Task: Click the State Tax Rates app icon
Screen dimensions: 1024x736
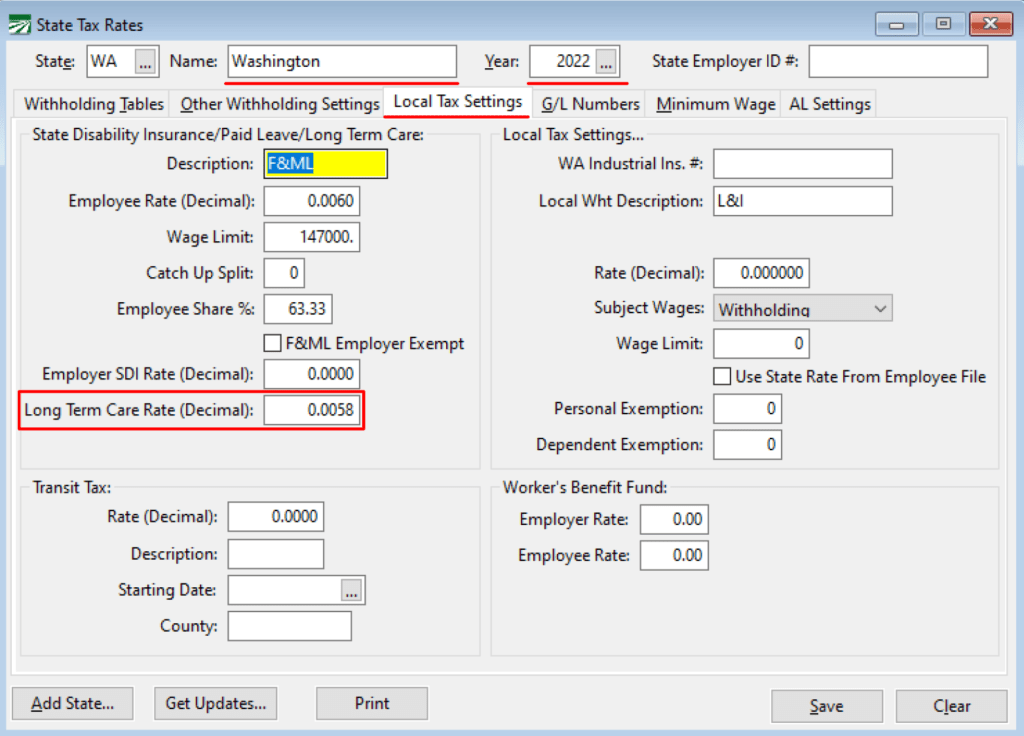Action: [20, 25]
